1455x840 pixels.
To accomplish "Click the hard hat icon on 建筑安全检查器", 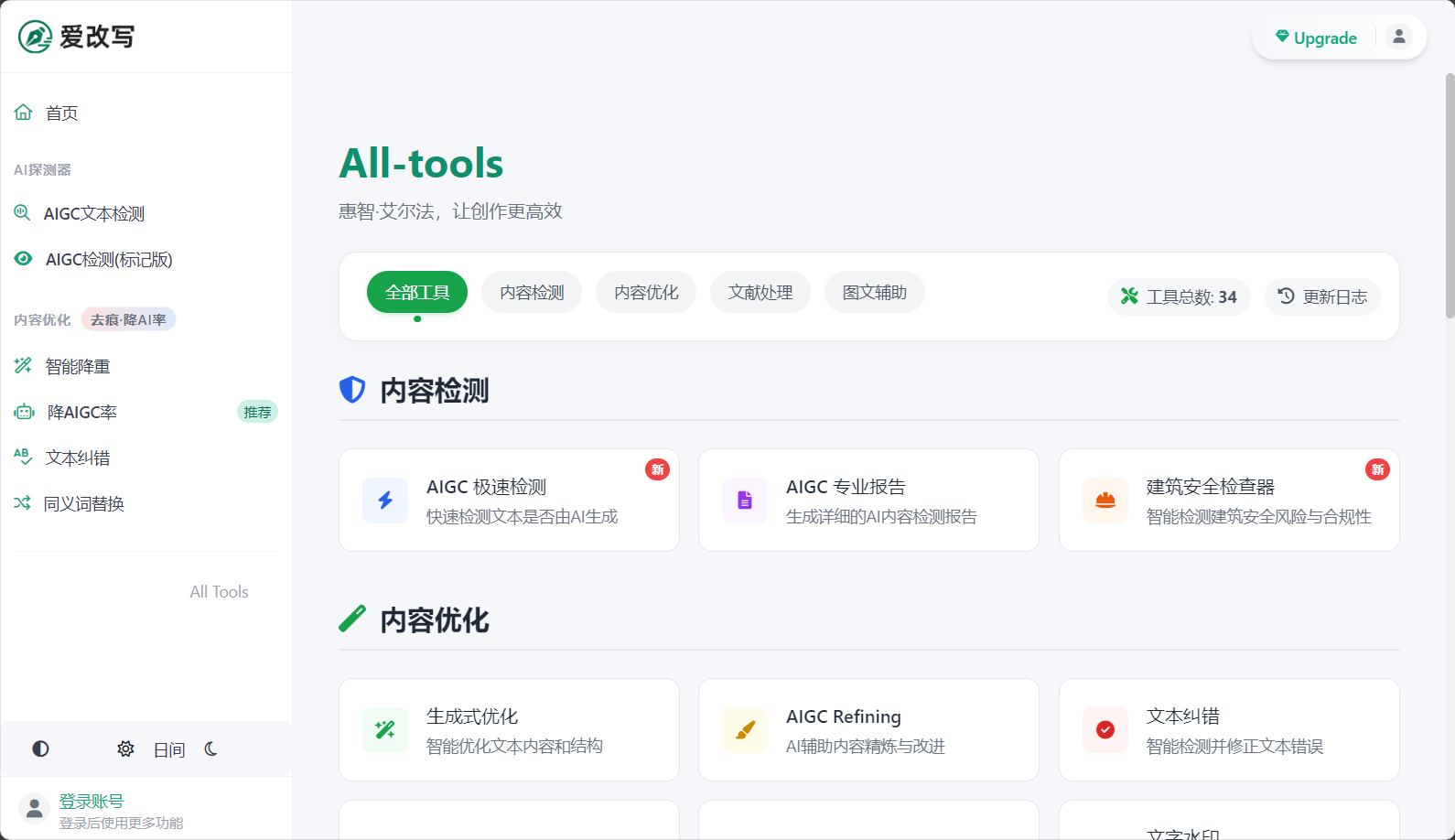I will 1105,500.
